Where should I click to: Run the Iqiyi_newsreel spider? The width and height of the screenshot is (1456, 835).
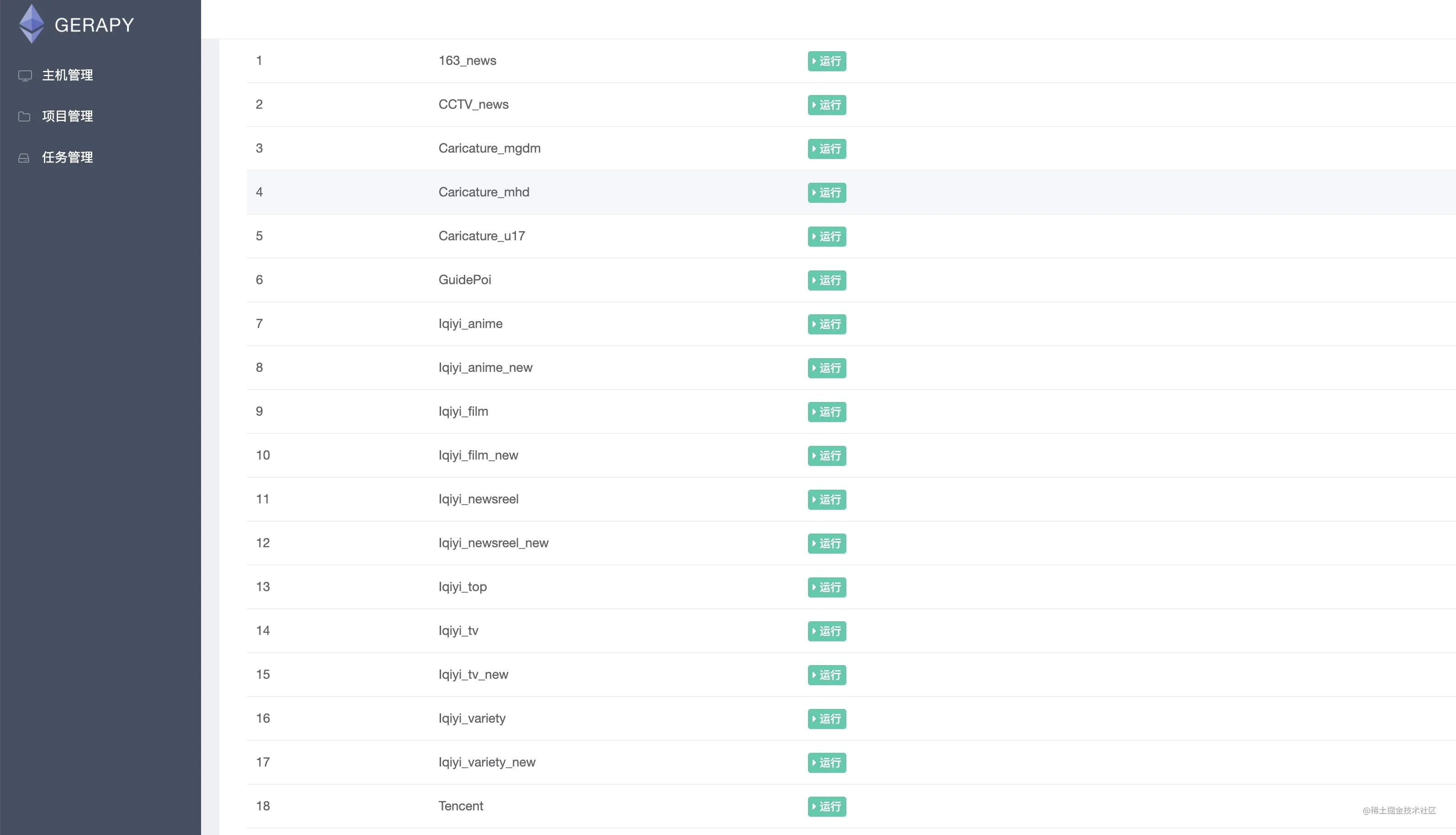[x=827, y=500]
